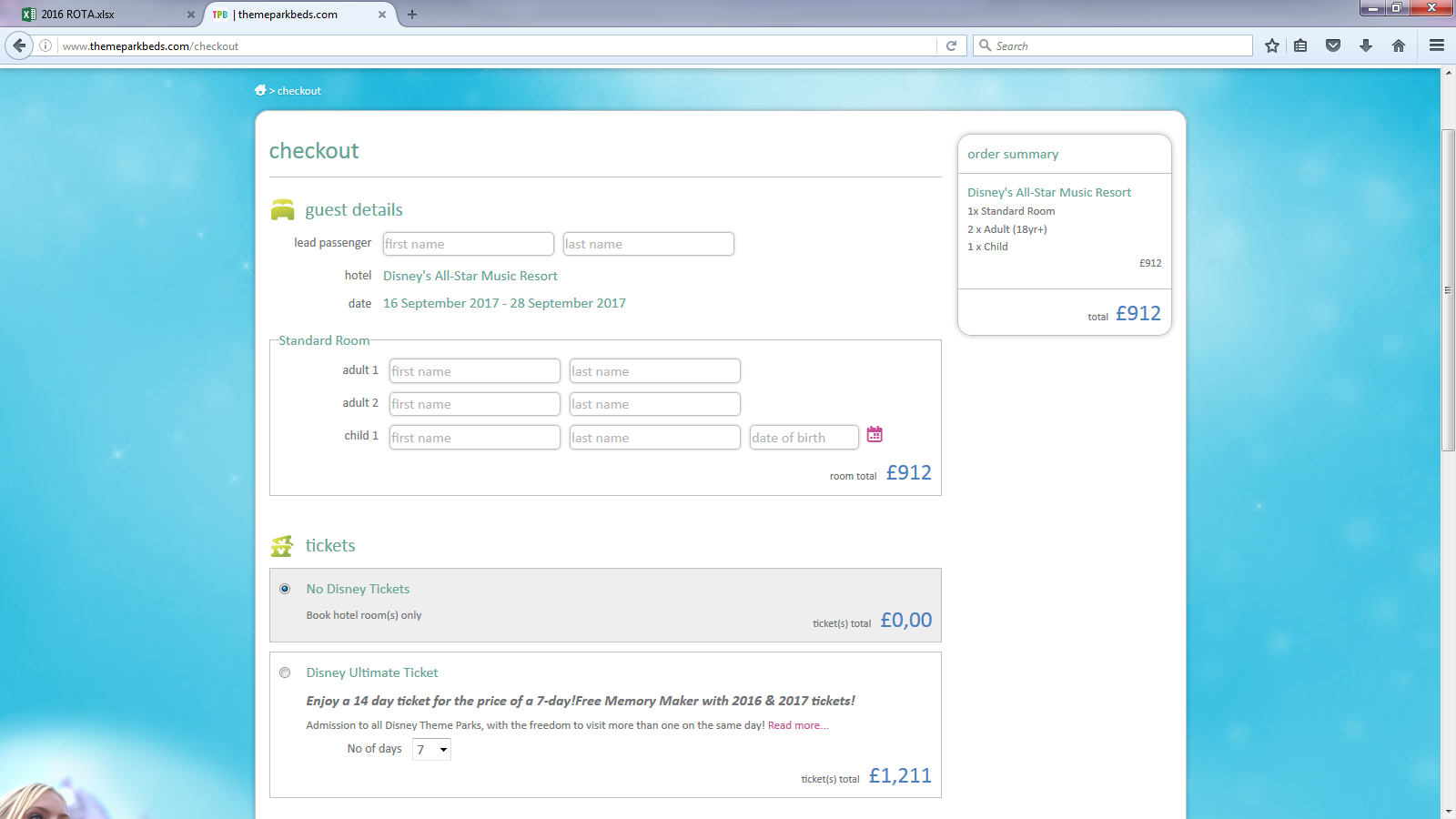Click the tickets section castle icon

[282, 546]
